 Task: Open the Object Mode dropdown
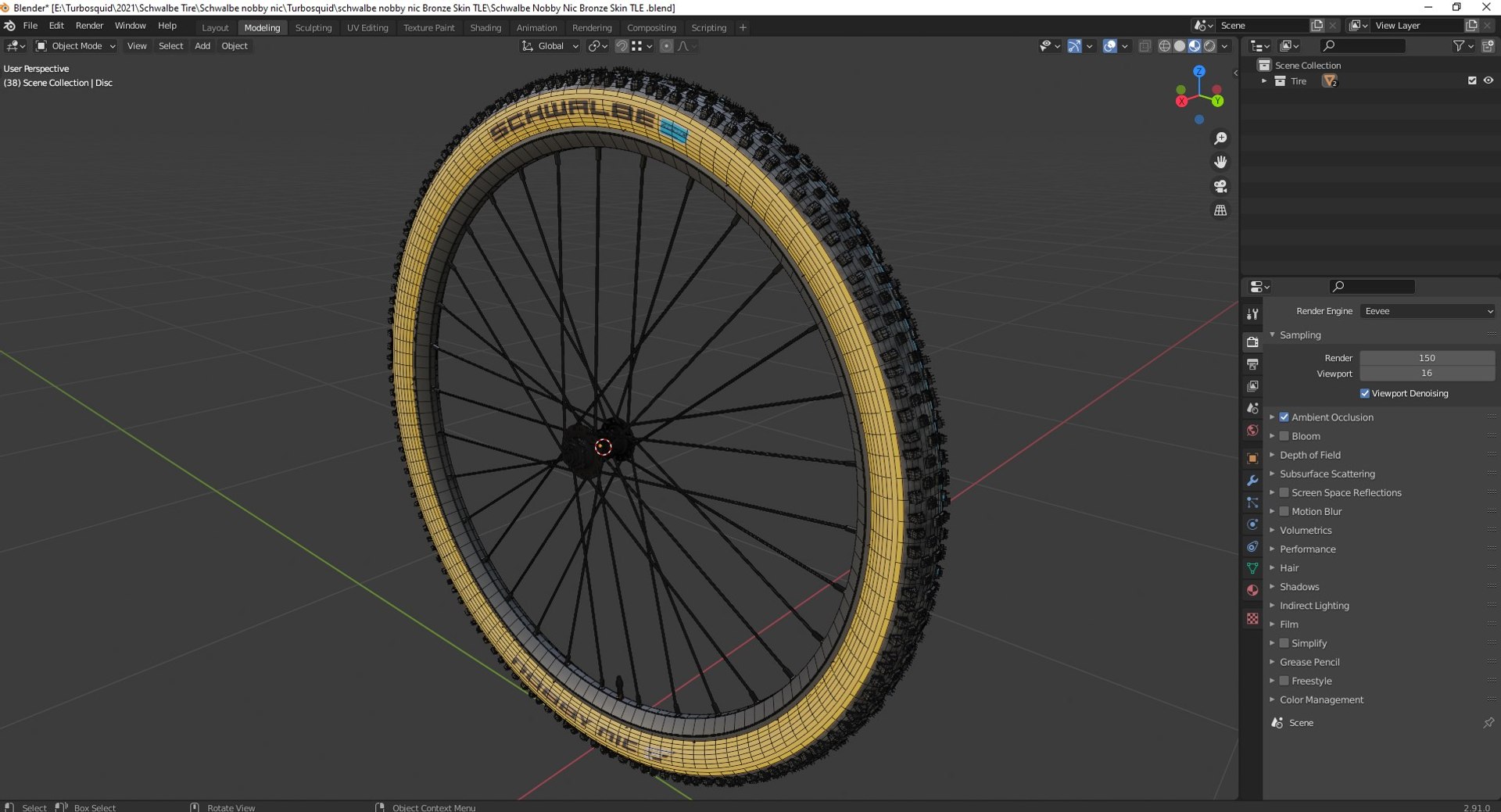pos(76,46)
